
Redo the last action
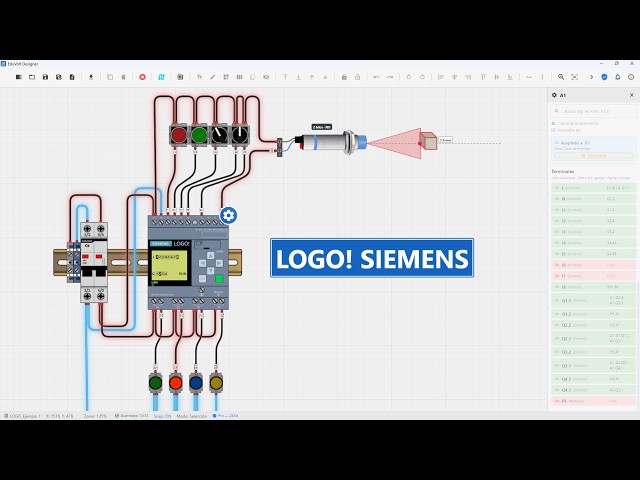point(390,77)
